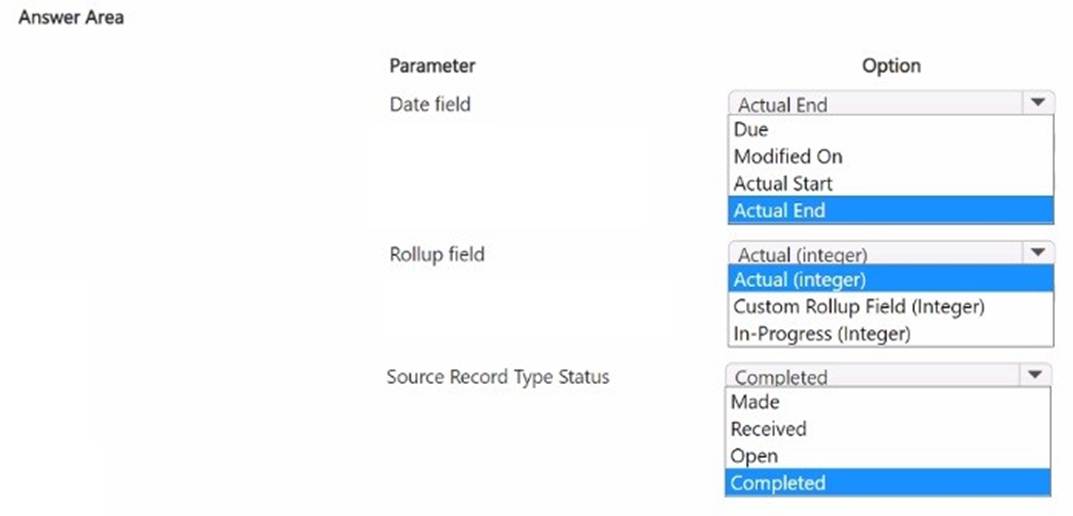1073x516 pixels.
Task: Select the highlighted Actual (integer) list item
Action: (800, 279)
